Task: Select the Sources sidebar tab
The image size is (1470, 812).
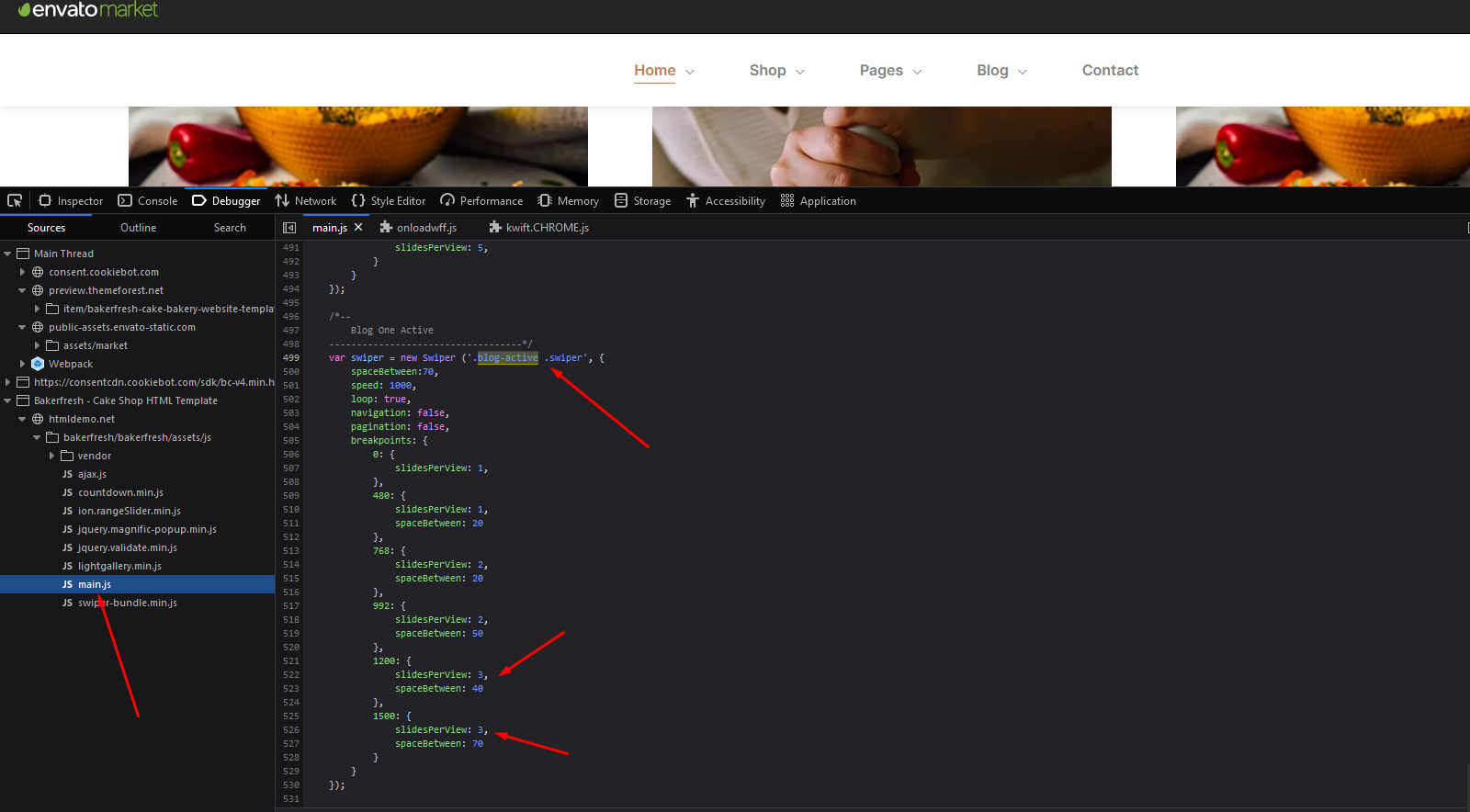Action: pos(46,228)
